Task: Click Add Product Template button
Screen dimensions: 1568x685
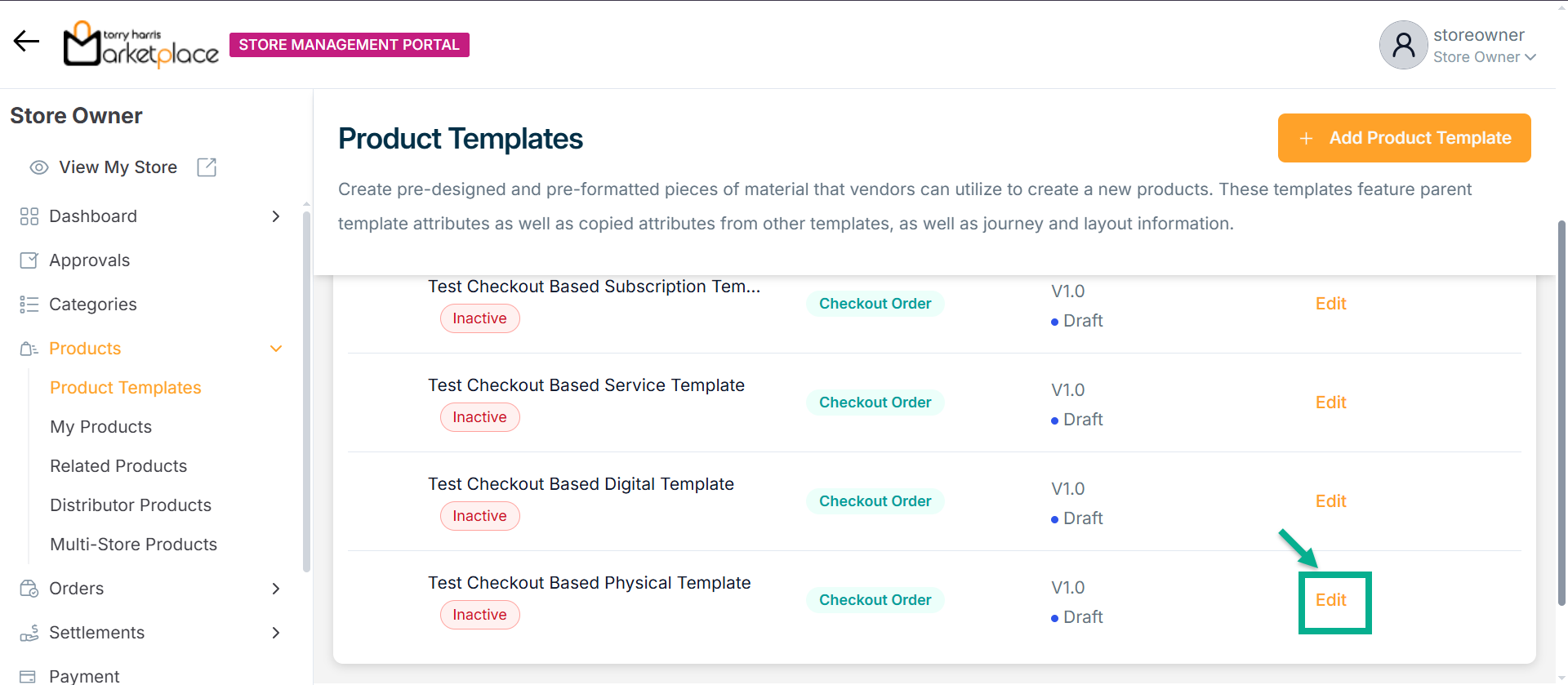Action: pyautogui.click(x=1404, y=138)
